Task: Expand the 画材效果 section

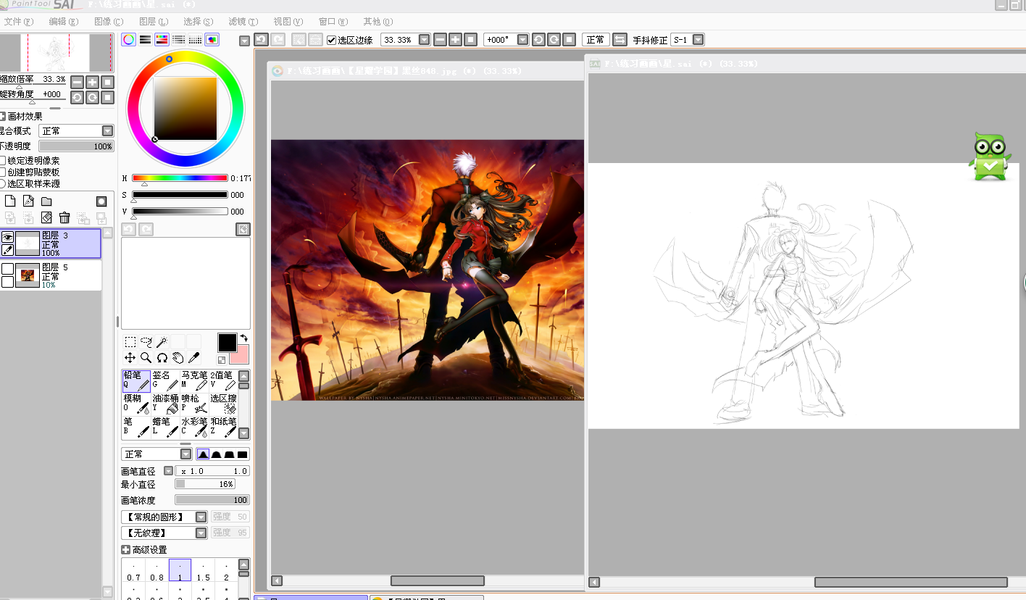Action: pyautogui.click(x=3, y=116)
